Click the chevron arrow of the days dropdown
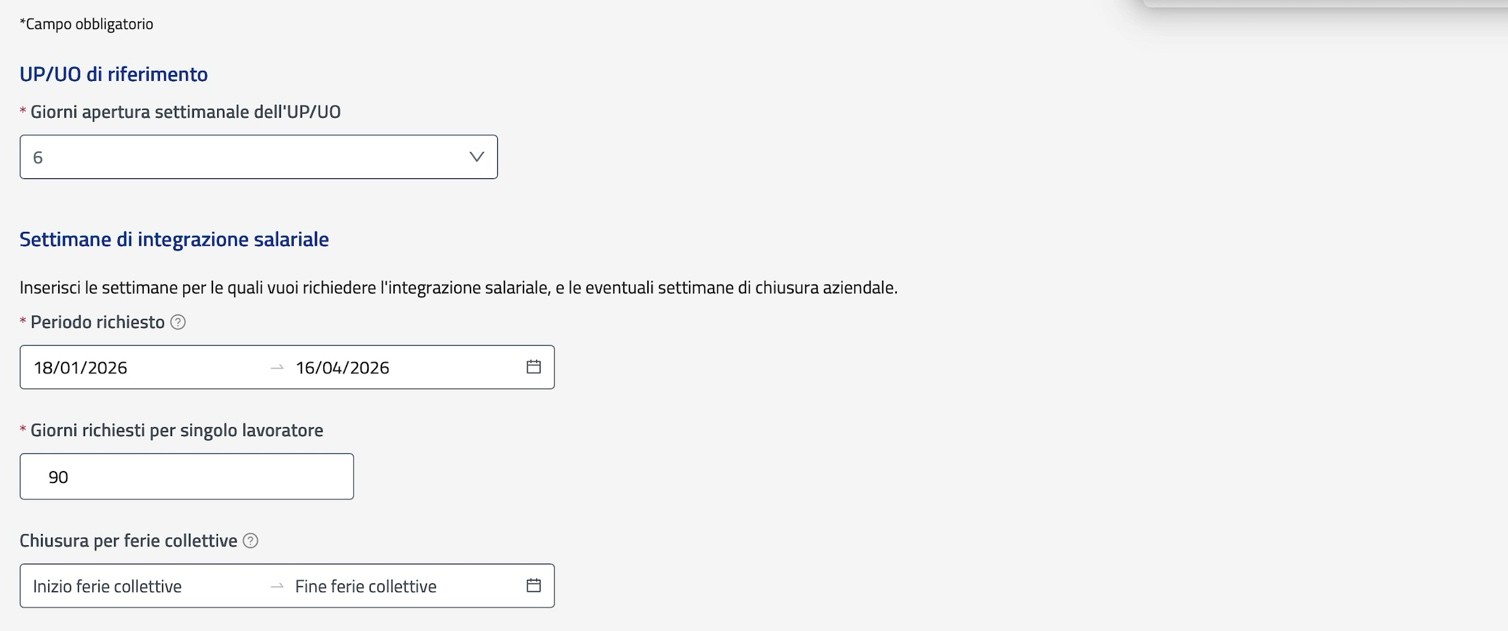Screen dimensions: 1508x631 click(477, 157)
